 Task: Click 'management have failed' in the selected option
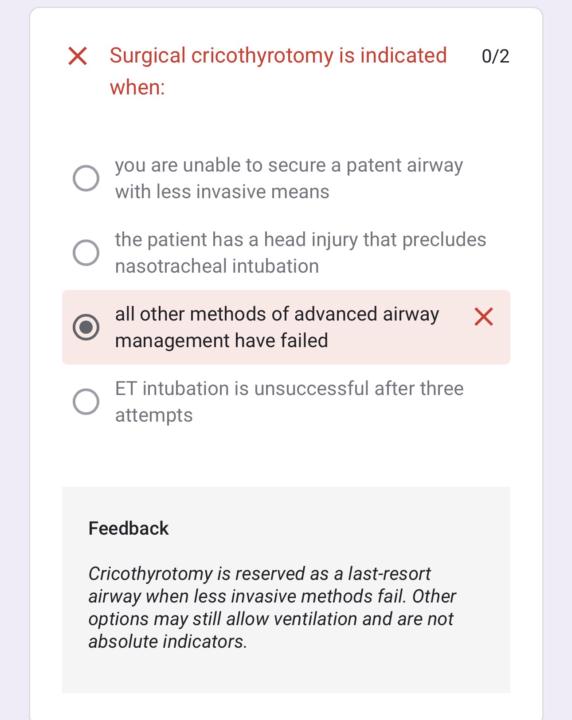[221, 341]
